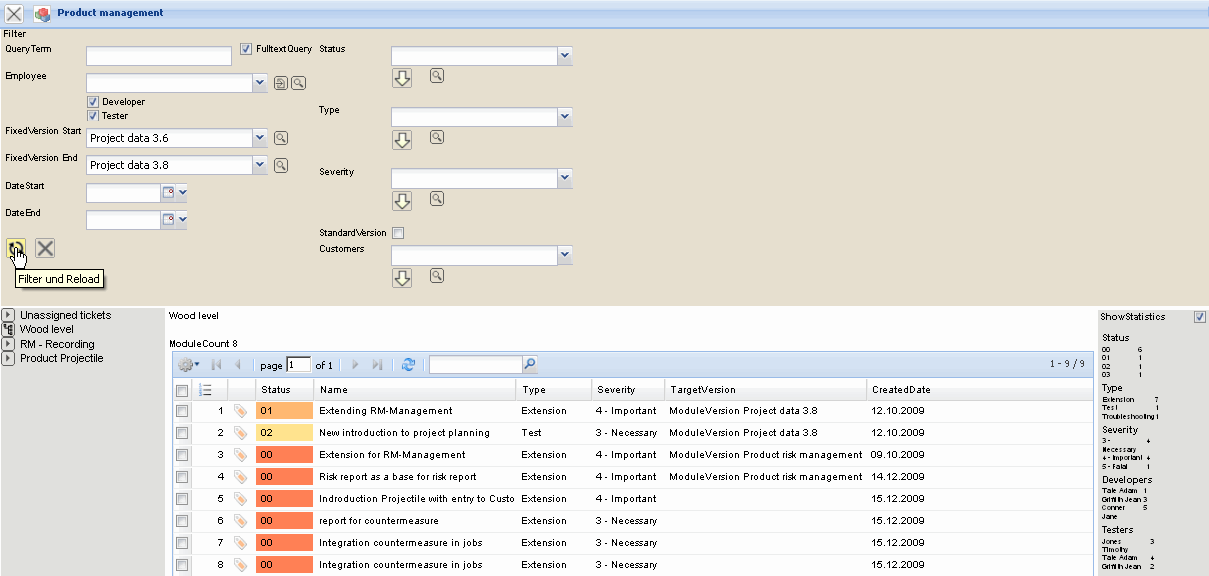The image size is (1209, 576).
Task: Select RM - Recording in the tree
Action: 57,344
